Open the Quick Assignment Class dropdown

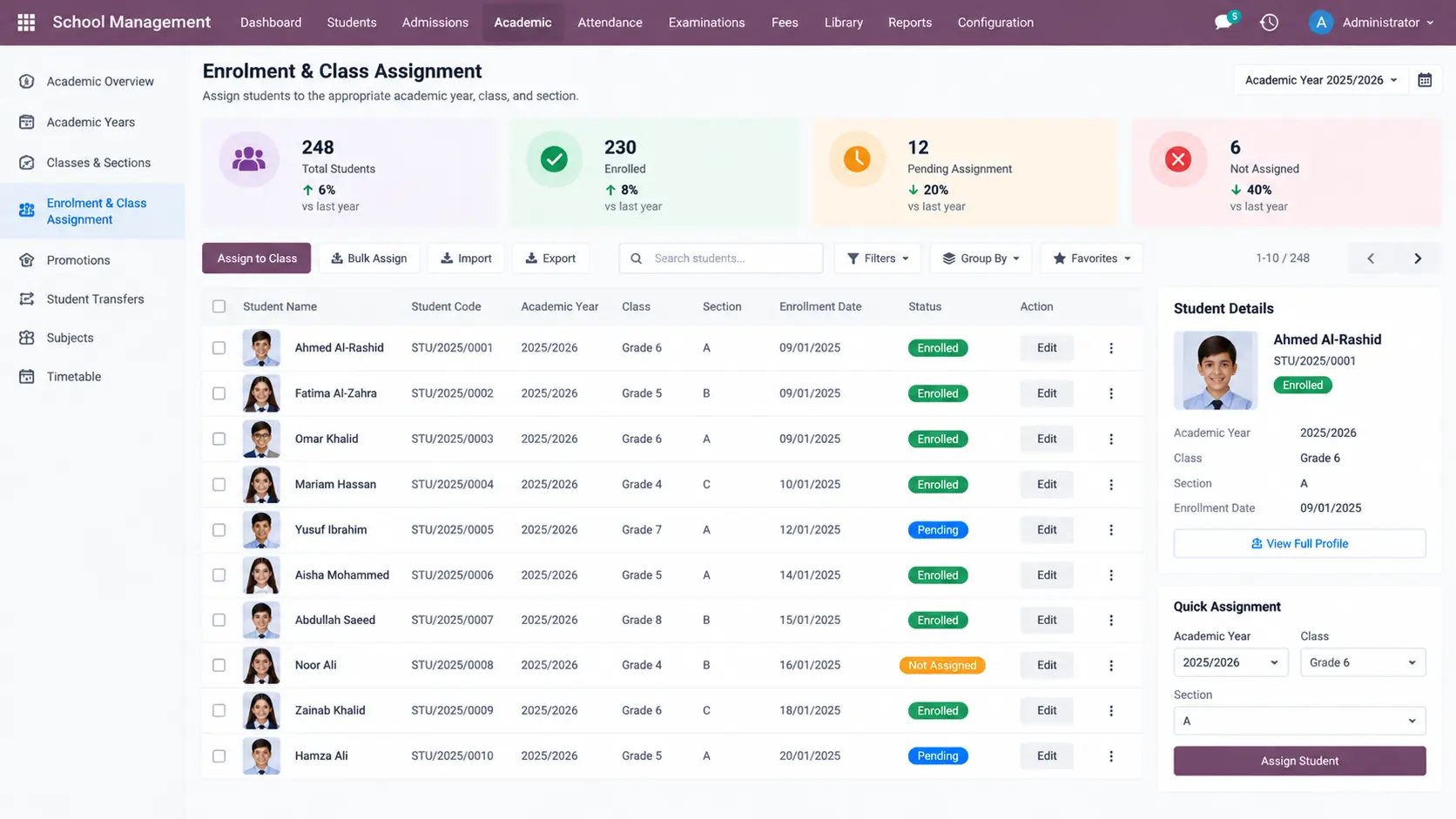coord(1363,662)
